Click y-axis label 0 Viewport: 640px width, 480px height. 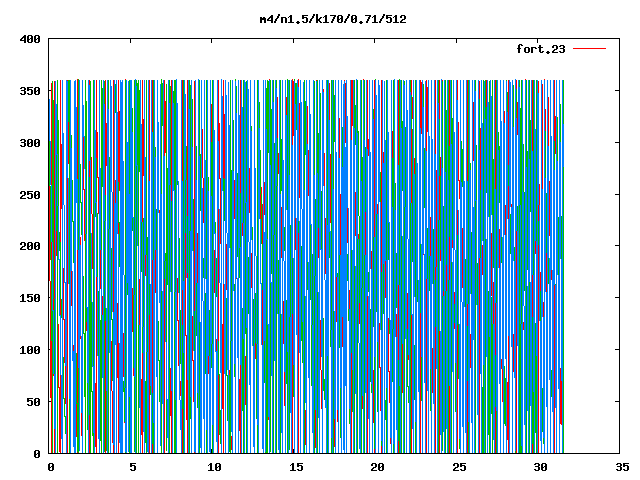pyautogui.click(x=37, y=453)
